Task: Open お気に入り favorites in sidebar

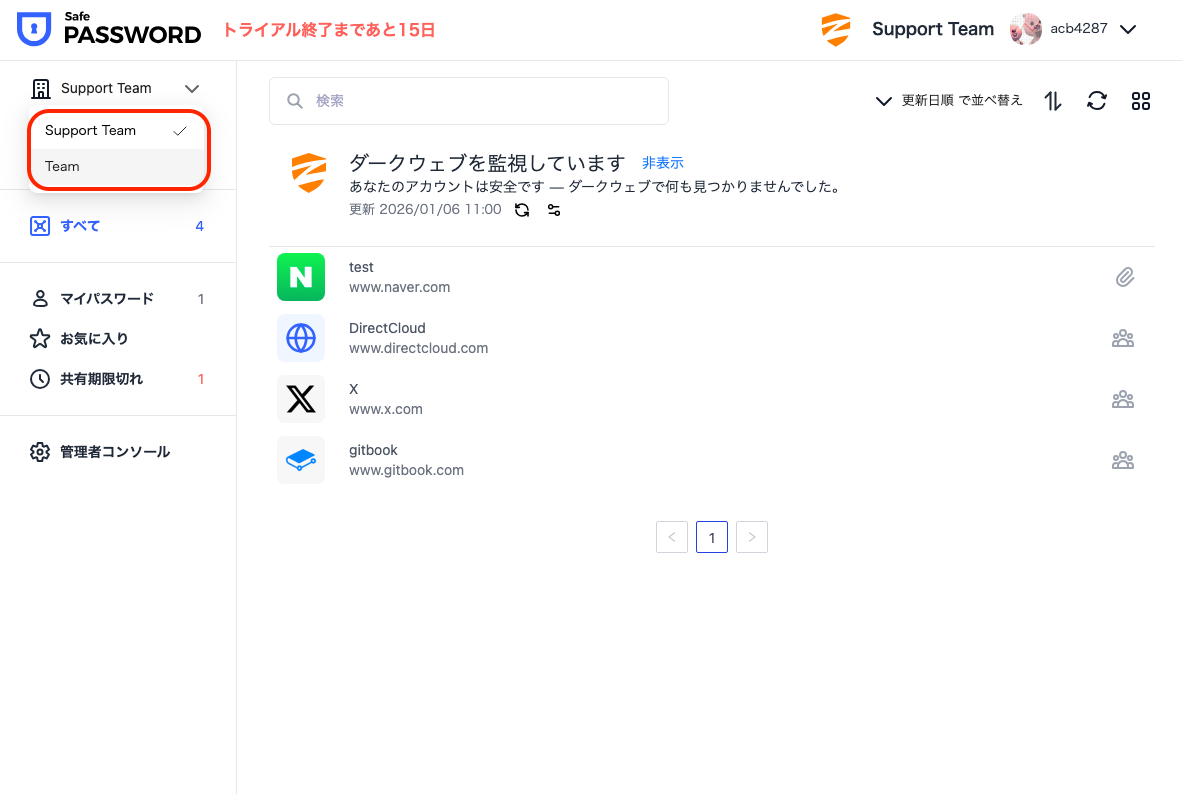Action: coord(94,339)
